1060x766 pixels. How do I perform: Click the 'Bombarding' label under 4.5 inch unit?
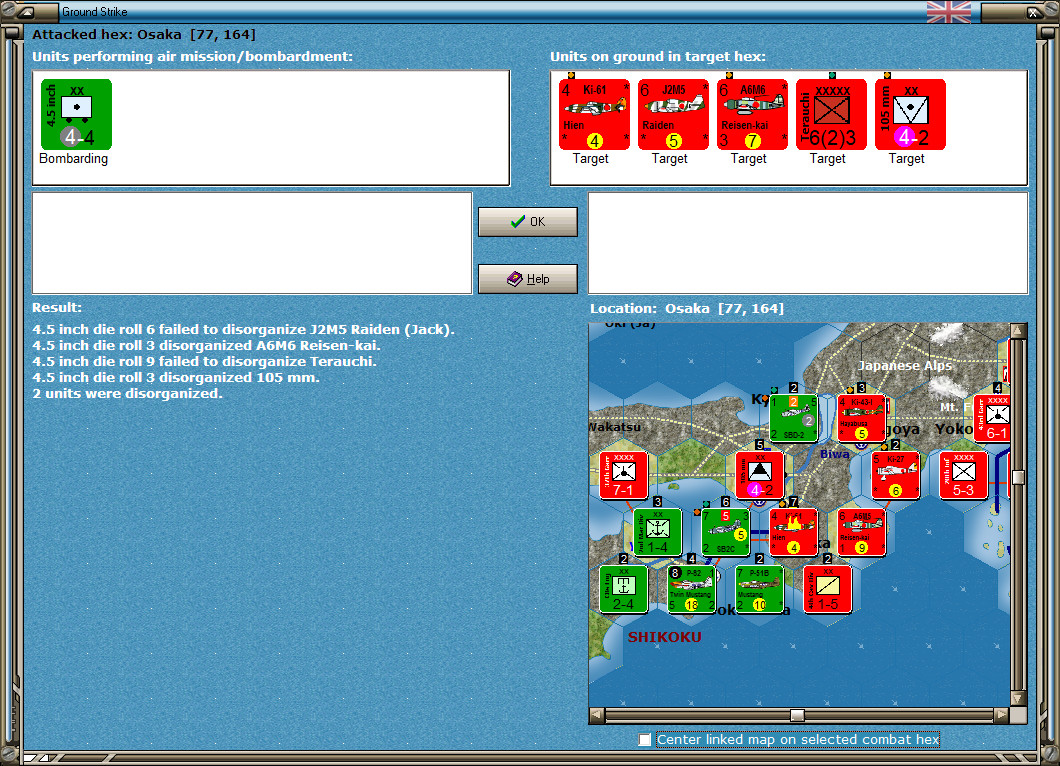coord(74,158)
